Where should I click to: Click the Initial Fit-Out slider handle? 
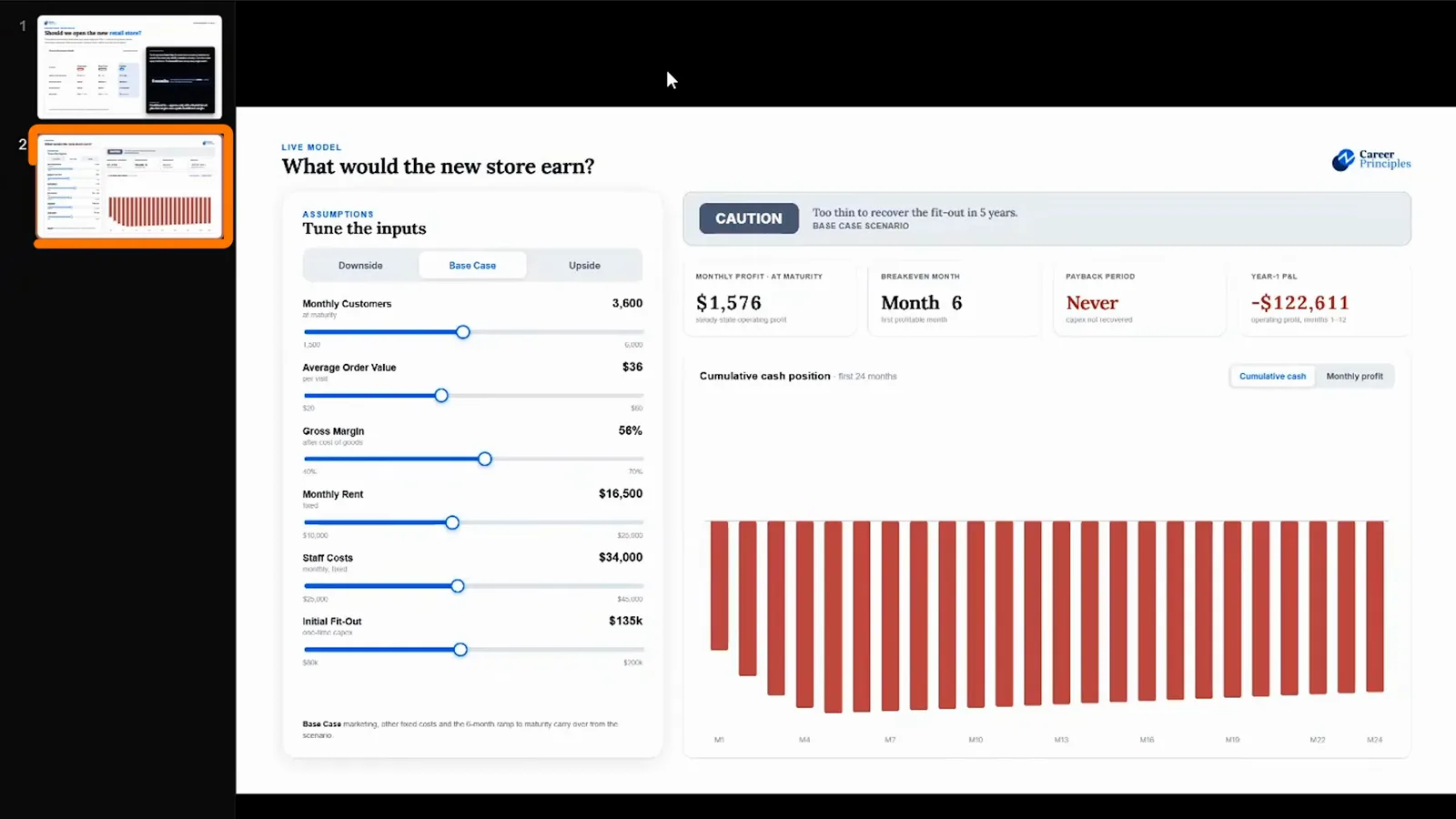[x=460, y=650]
